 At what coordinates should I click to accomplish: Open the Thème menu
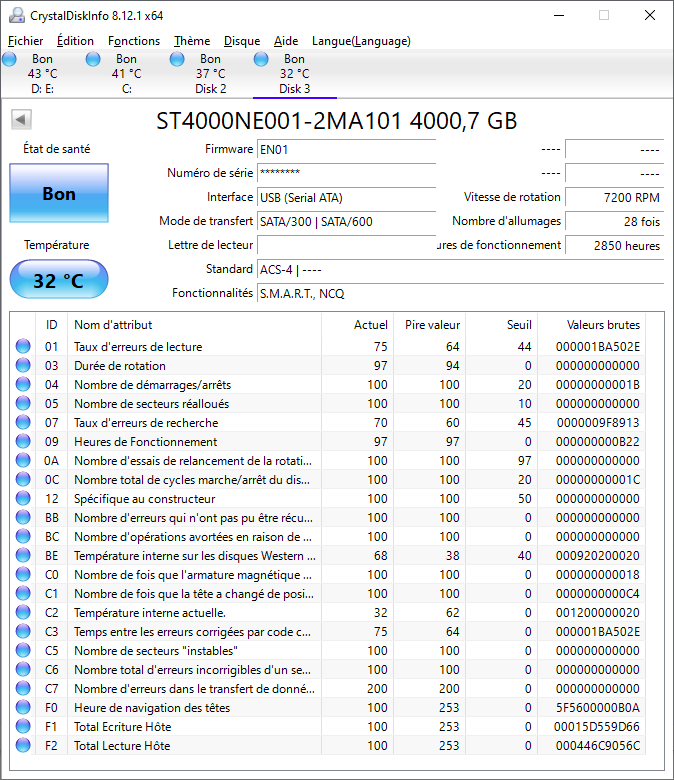[x=192, y=41]
